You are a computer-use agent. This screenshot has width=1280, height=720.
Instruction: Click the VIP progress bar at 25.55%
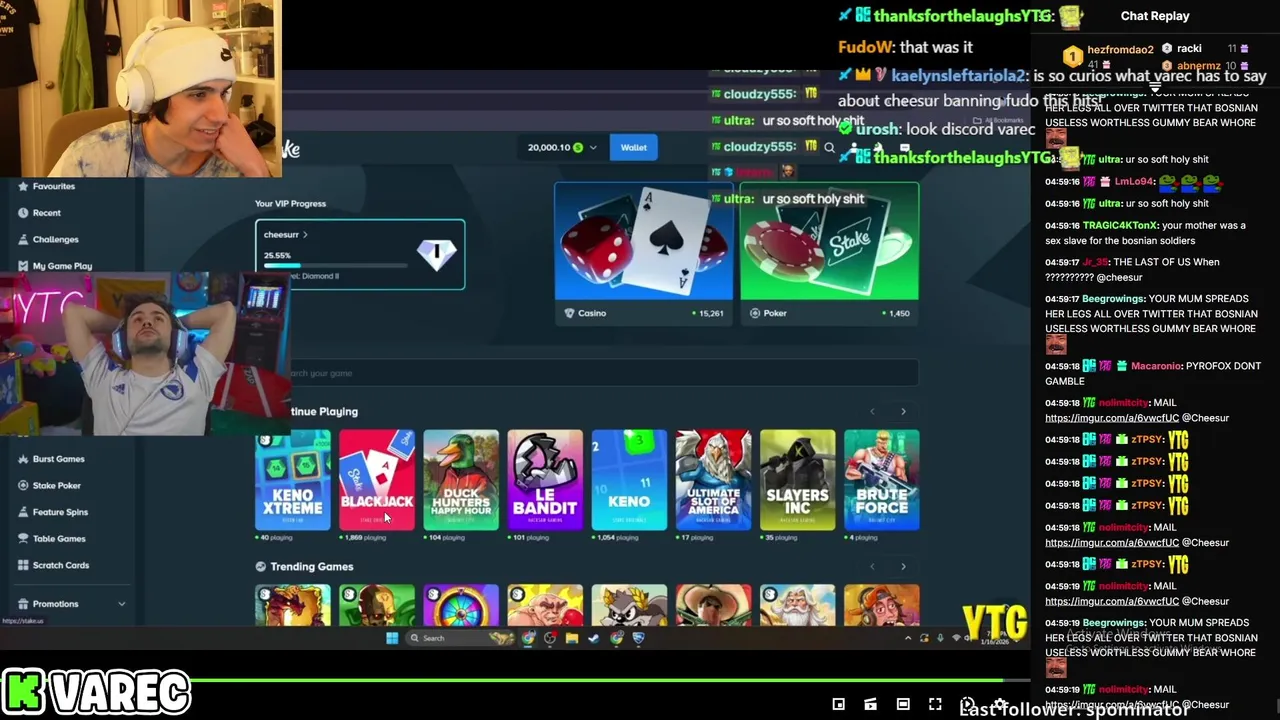pyautogui.click(x=335, y=265)
